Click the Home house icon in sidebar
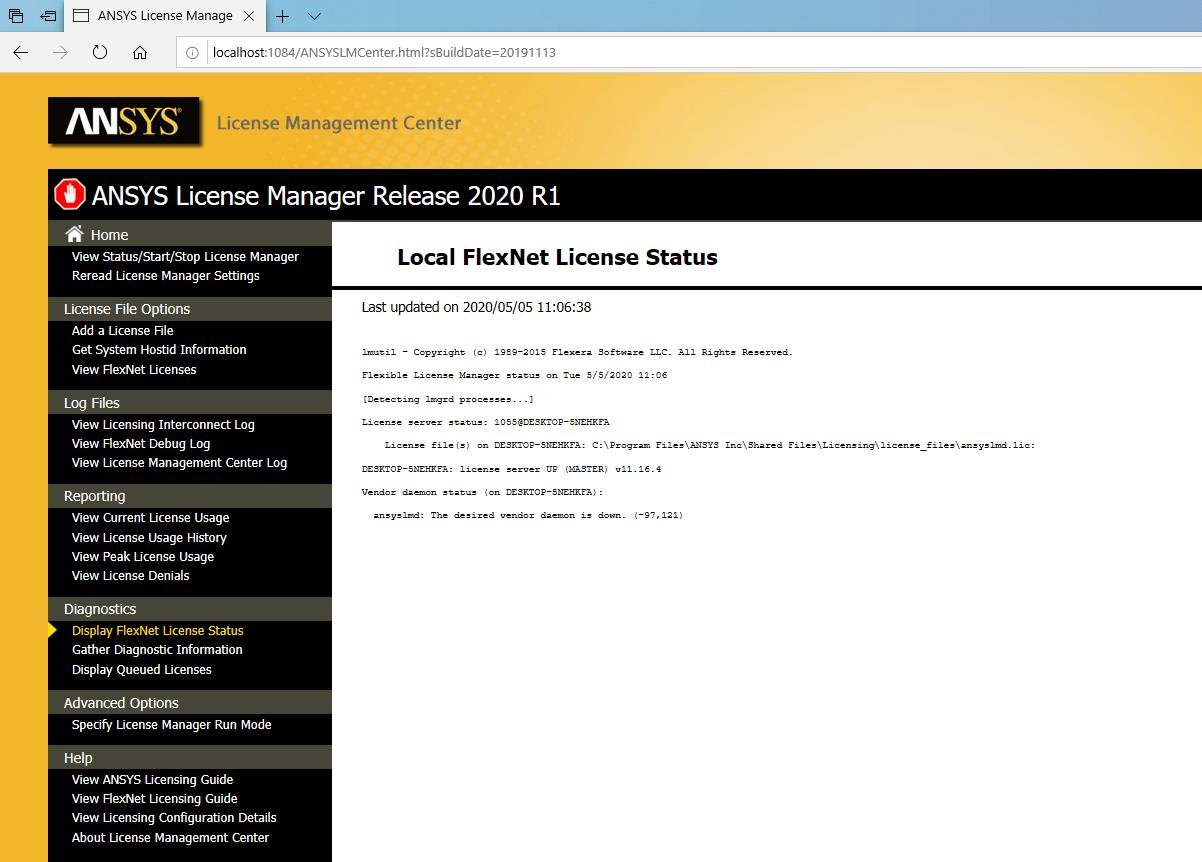Viewport: 1202px width, 862px height. point(74,234)
